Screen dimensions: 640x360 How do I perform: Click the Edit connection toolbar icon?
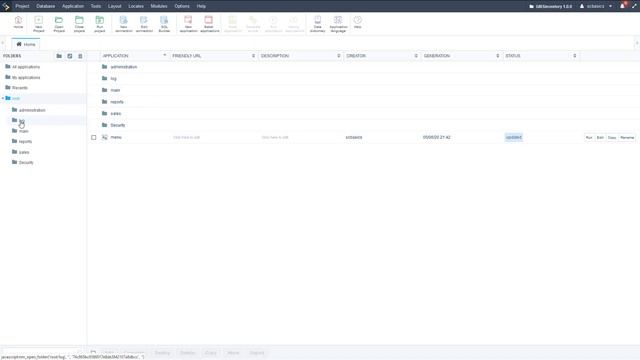144,24
